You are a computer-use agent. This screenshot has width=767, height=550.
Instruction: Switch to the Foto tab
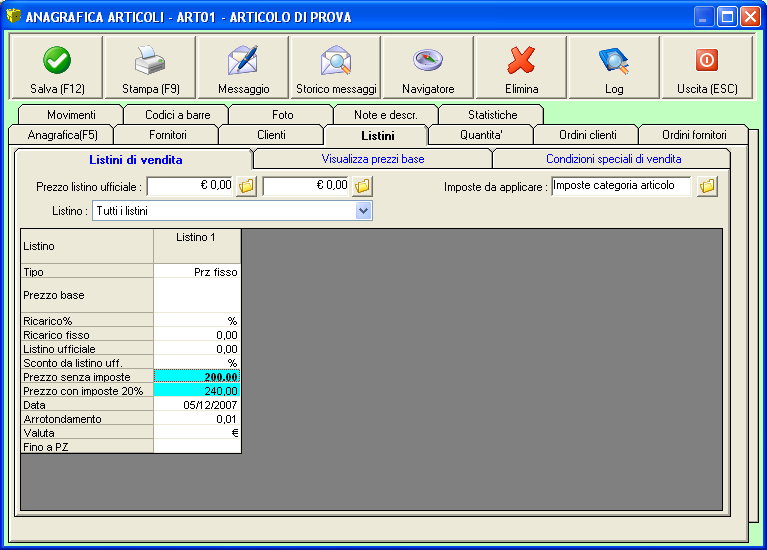pyautogui.click(x=282, y=115)
